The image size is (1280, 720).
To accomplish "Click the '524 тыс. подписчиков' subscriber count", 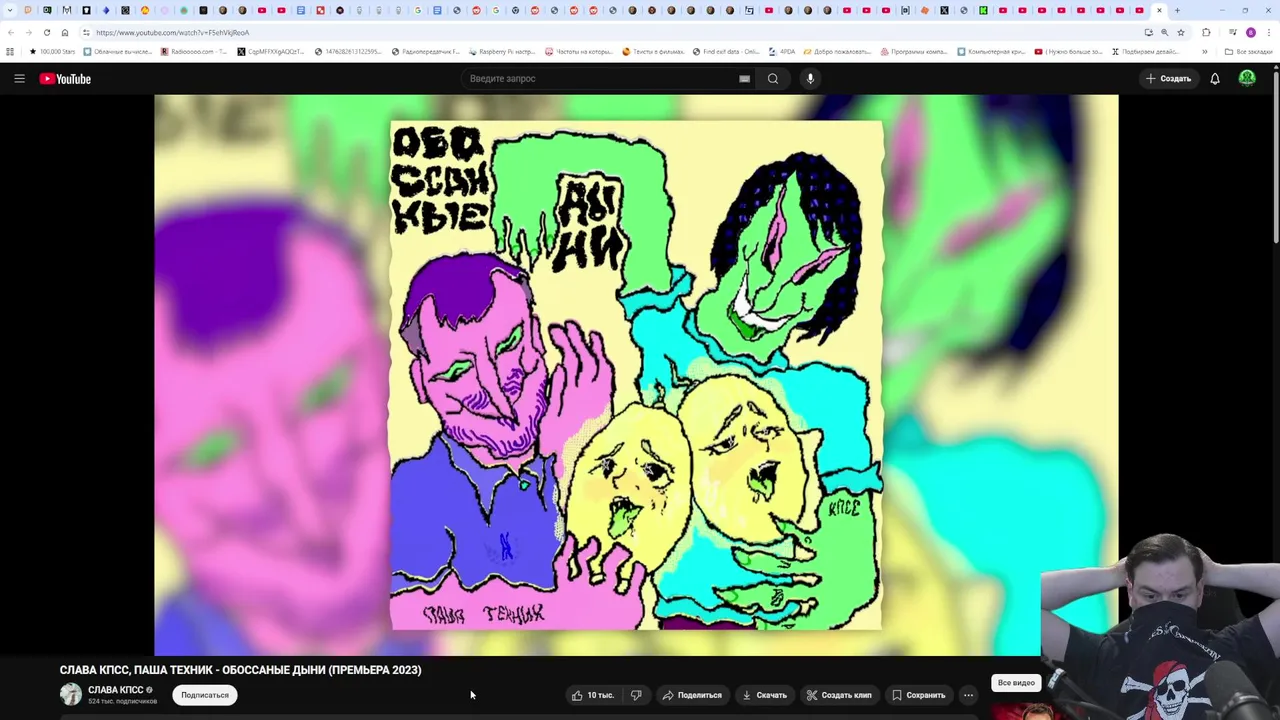I will pyautogui.click(x=122, y=701).
